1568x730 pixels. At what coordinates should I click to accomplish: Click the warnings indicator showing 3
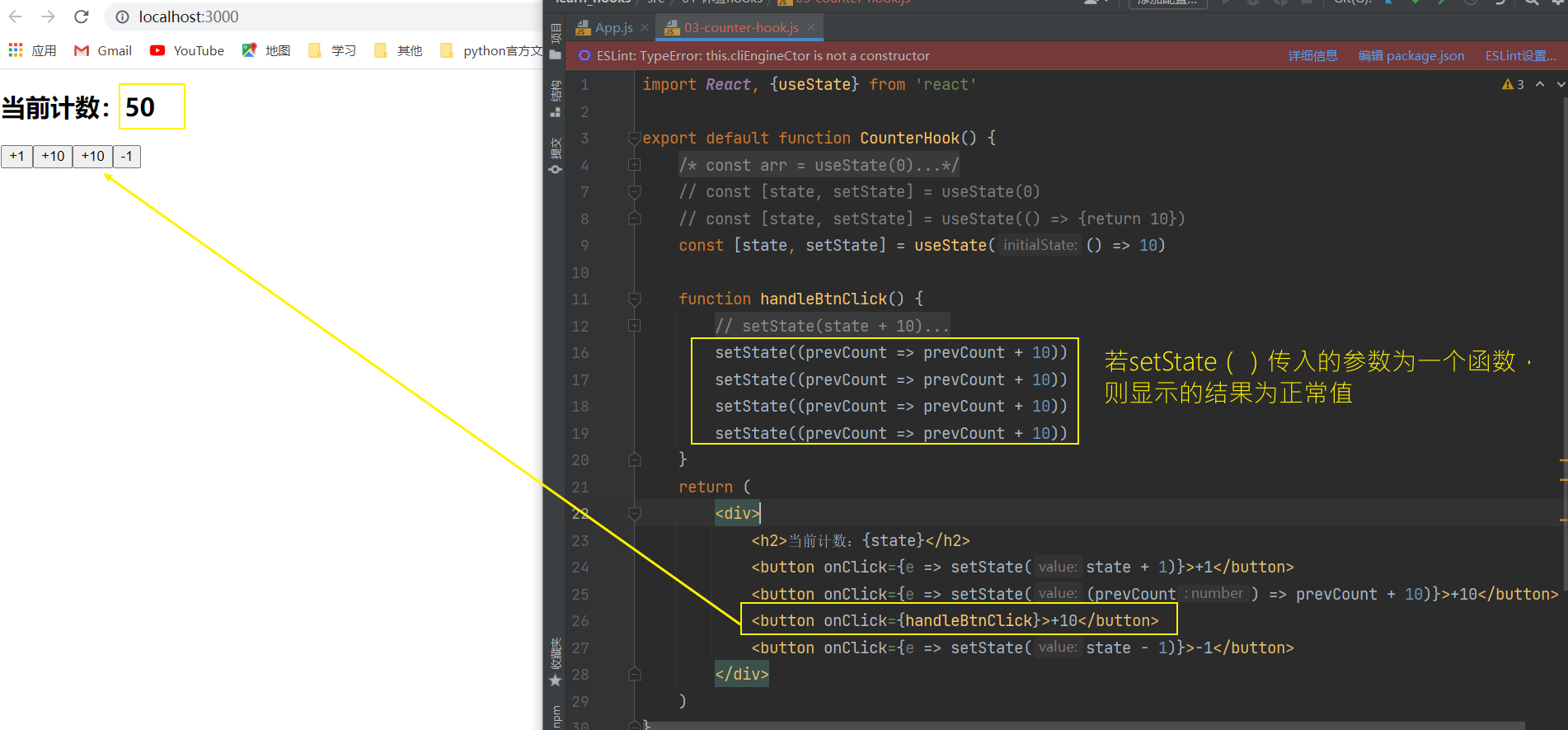click(x=1513, y=84)
